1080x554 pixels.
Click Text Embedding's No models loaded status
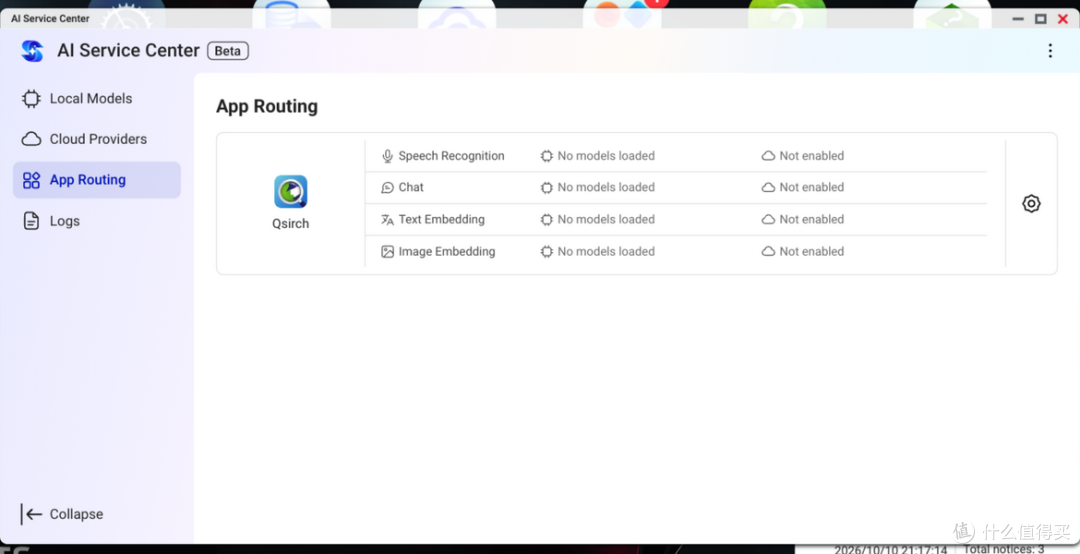coord(598,219)
